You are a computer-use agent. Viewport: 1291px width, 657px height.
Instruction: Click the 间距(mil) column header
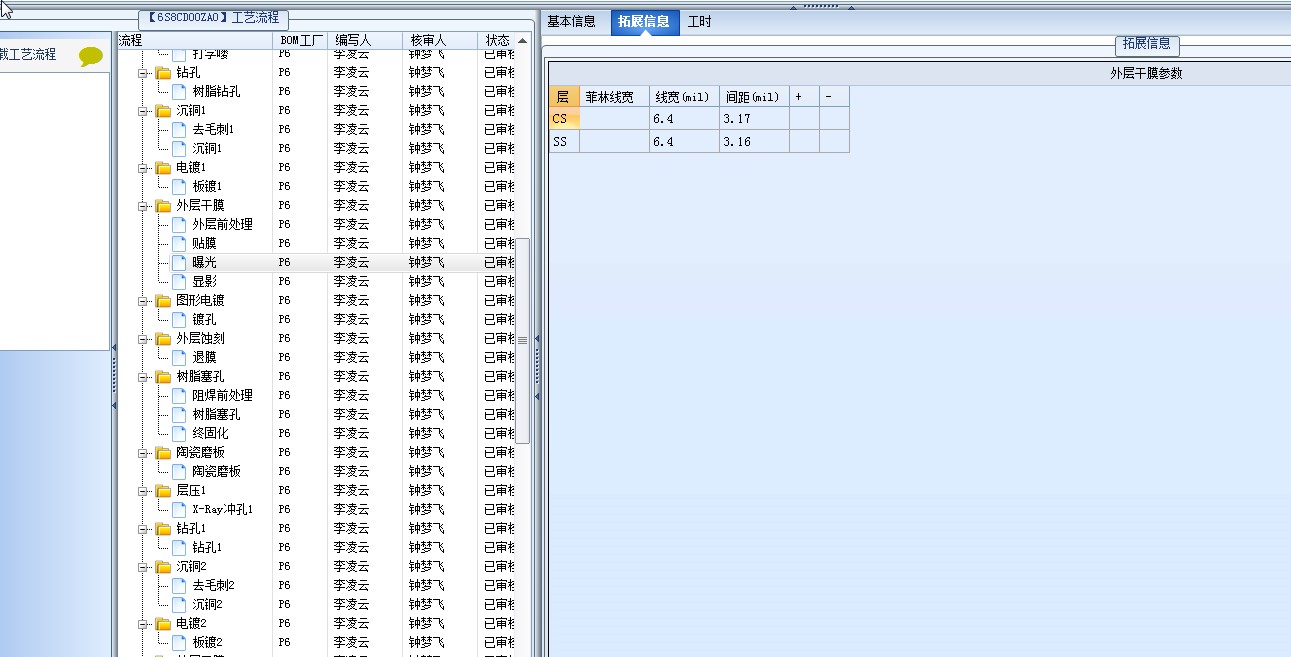click(754, 97)
